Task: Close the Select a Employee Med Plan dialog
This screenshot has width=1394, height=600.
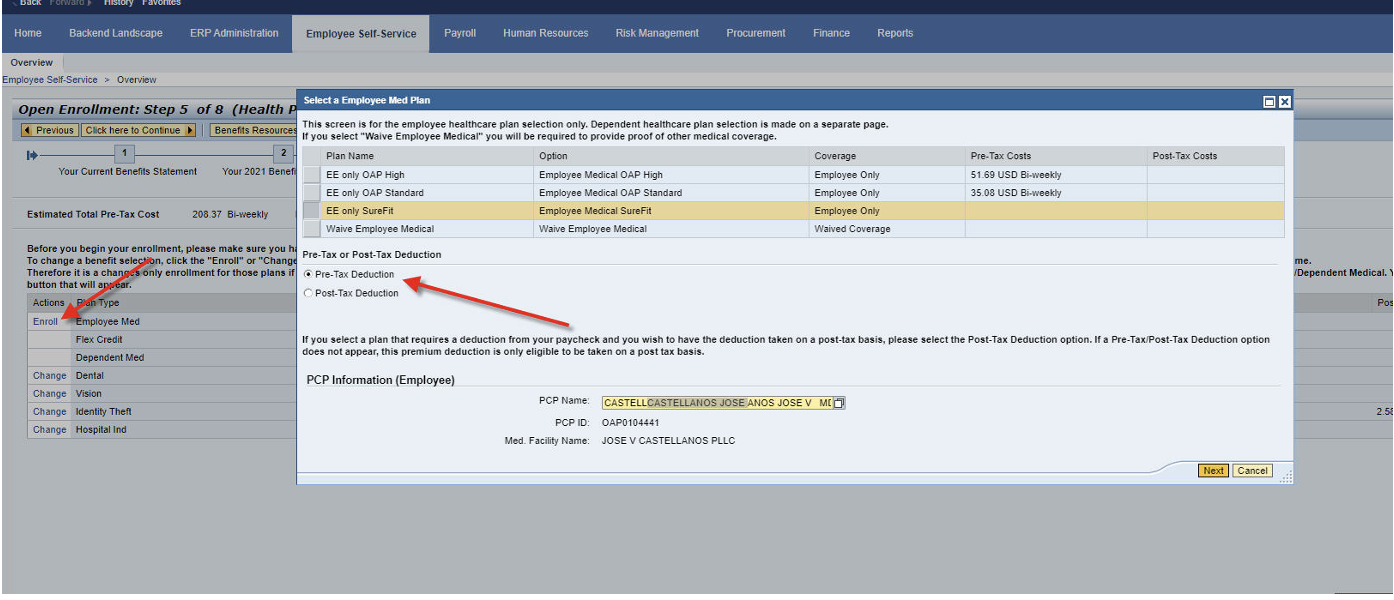Action: click(x=1284, y=101)
